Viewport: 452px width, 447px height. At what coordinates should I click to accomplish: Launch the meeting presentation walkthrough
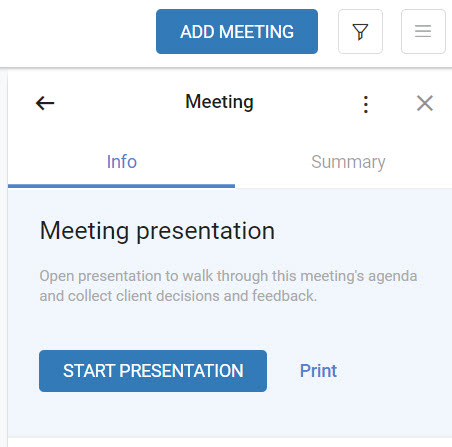tap(153, 371)
